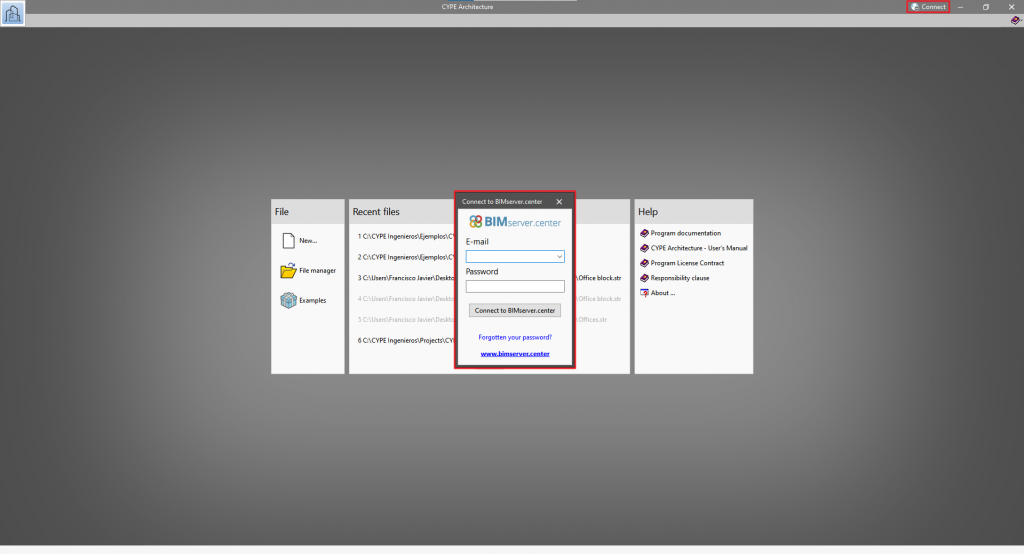Expand the E-mail dropdown arrow

pyautogui.click(x=560, y=256)
